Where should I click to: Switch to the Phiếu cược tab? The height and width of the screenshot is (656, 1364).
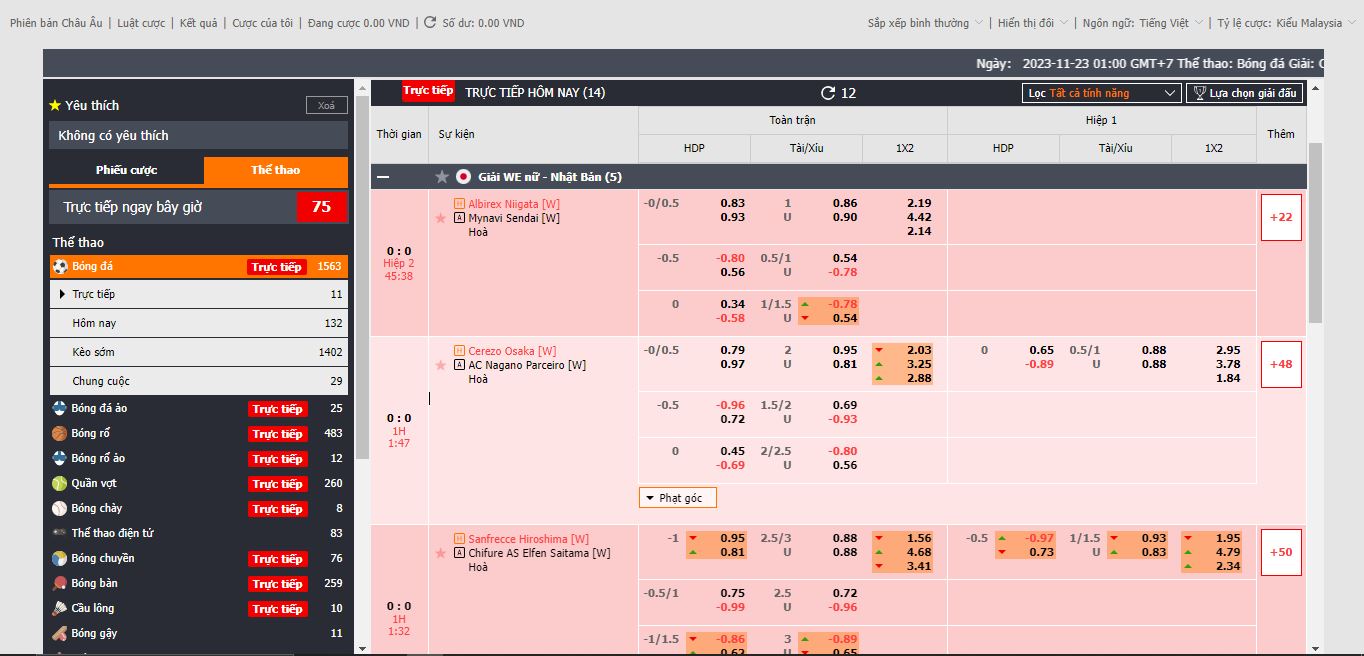click(x=126, y=170)
